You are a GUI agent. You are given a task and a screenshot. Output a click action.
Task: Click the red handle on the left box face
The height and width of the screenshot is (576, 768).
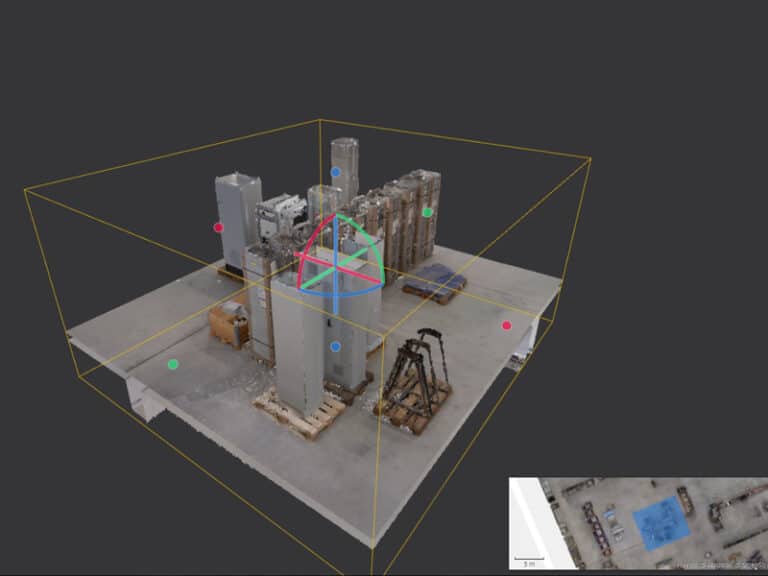(x=218, y=227)
